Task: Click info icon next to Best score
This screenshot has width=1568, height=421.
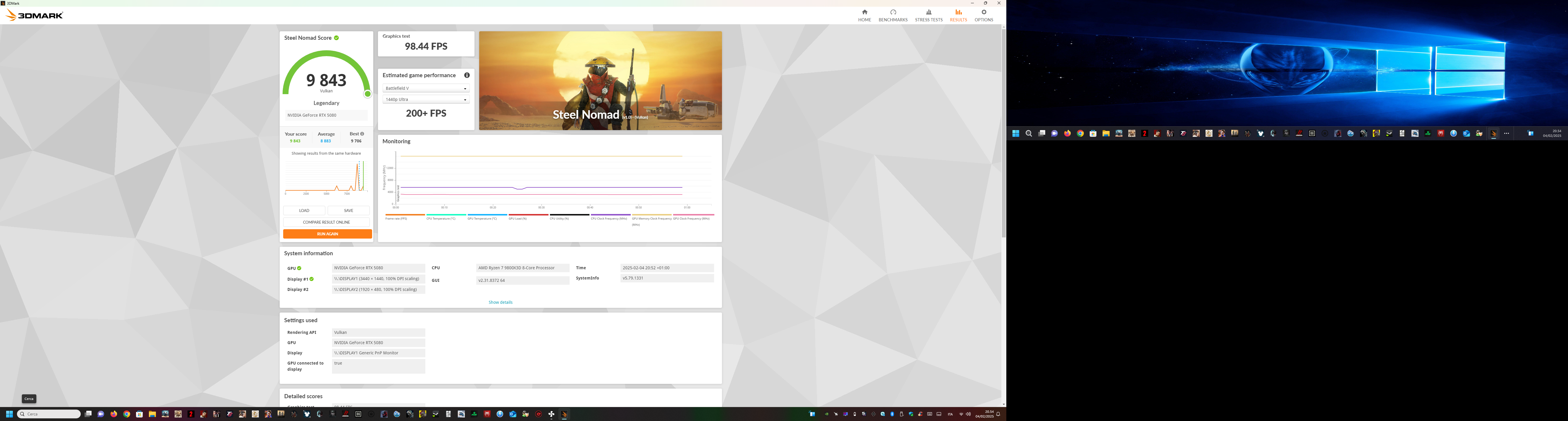Action: point(362,134)
